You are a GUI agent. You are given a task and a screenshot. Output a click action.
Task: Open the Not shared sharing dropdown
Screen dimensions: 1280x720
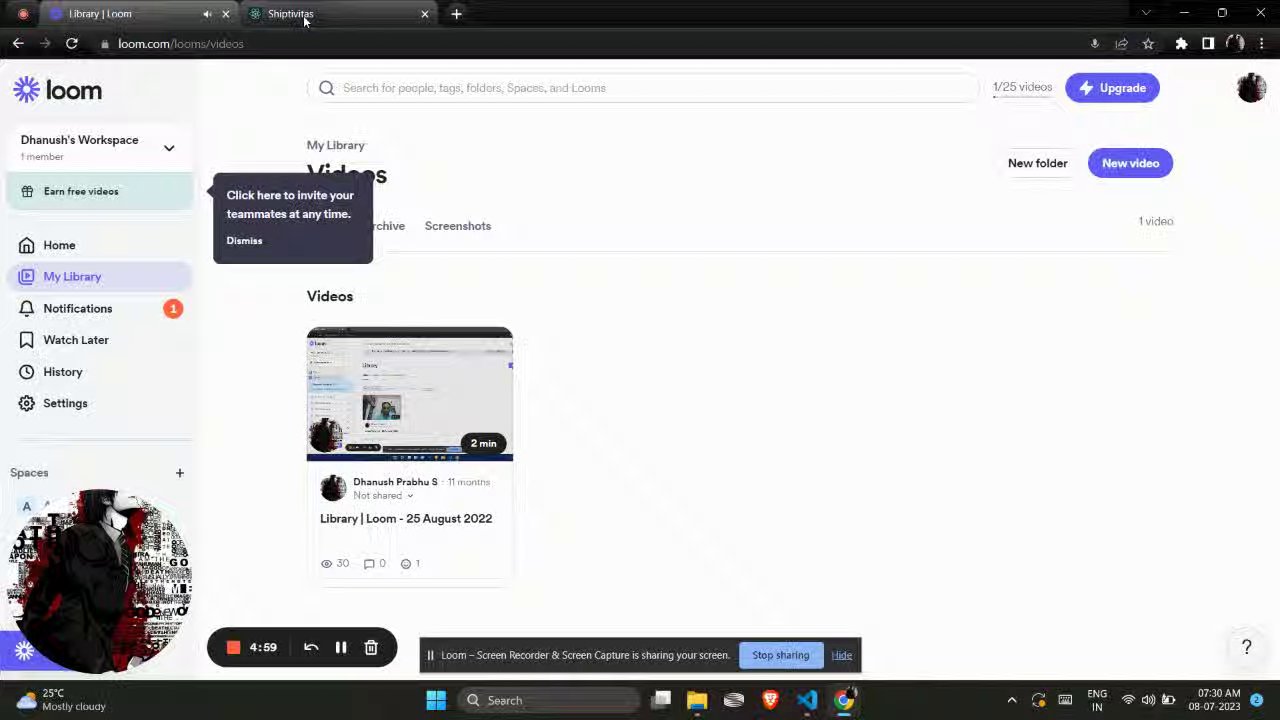(383, 496)
